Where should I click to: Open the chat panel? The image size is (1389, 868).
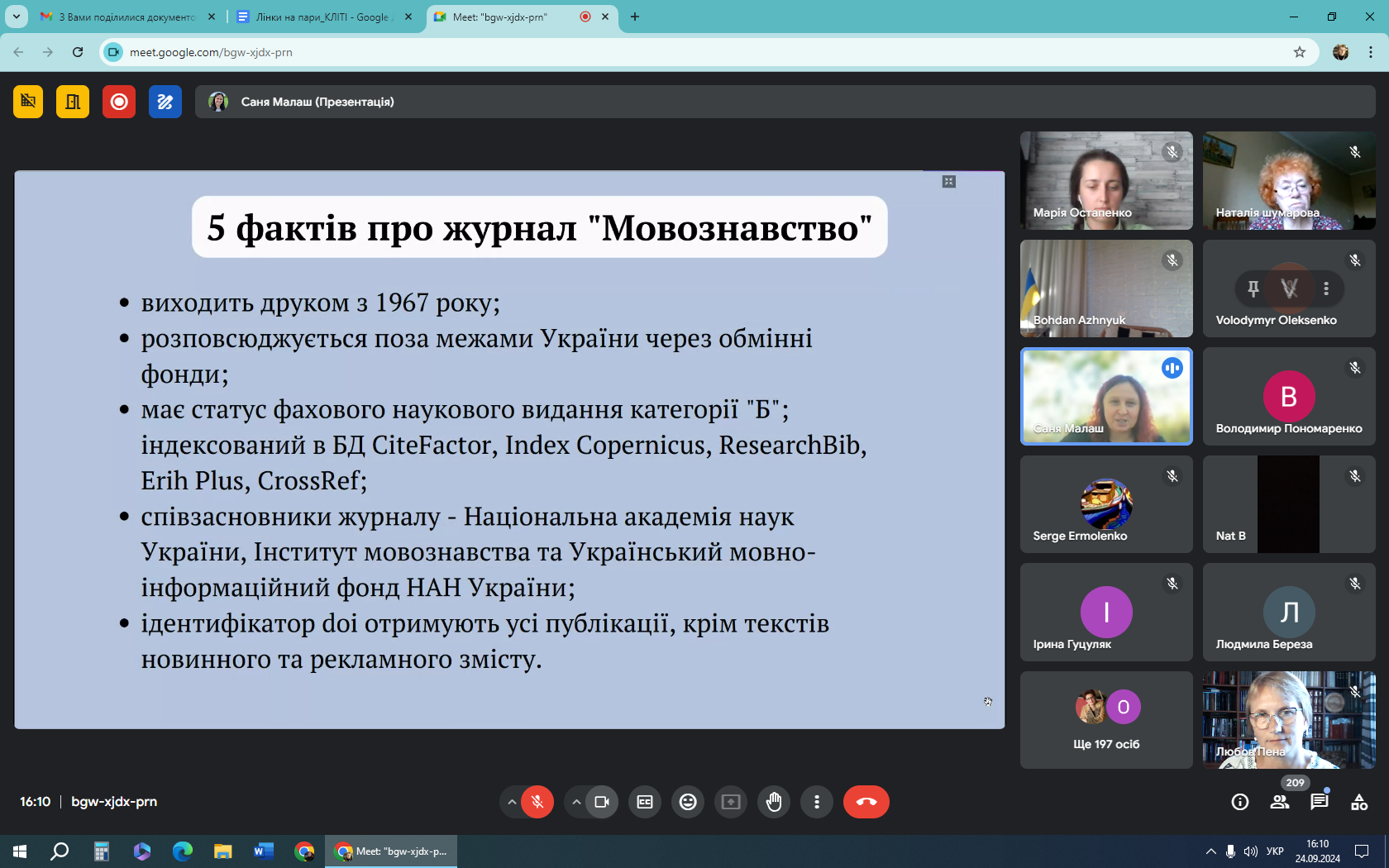point(1319,802)
